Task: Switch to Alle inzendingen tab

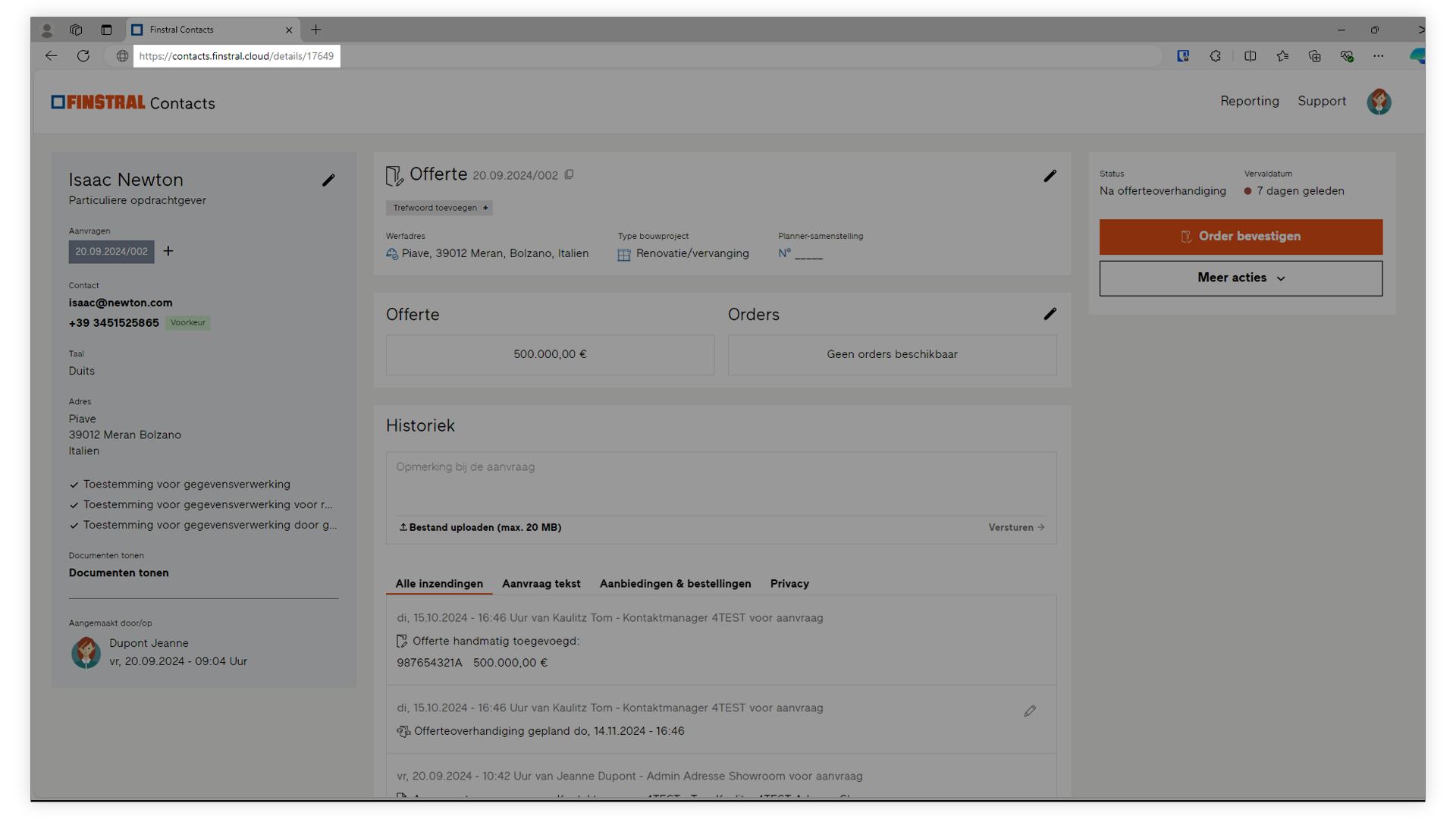Action: tap(439, 584)
